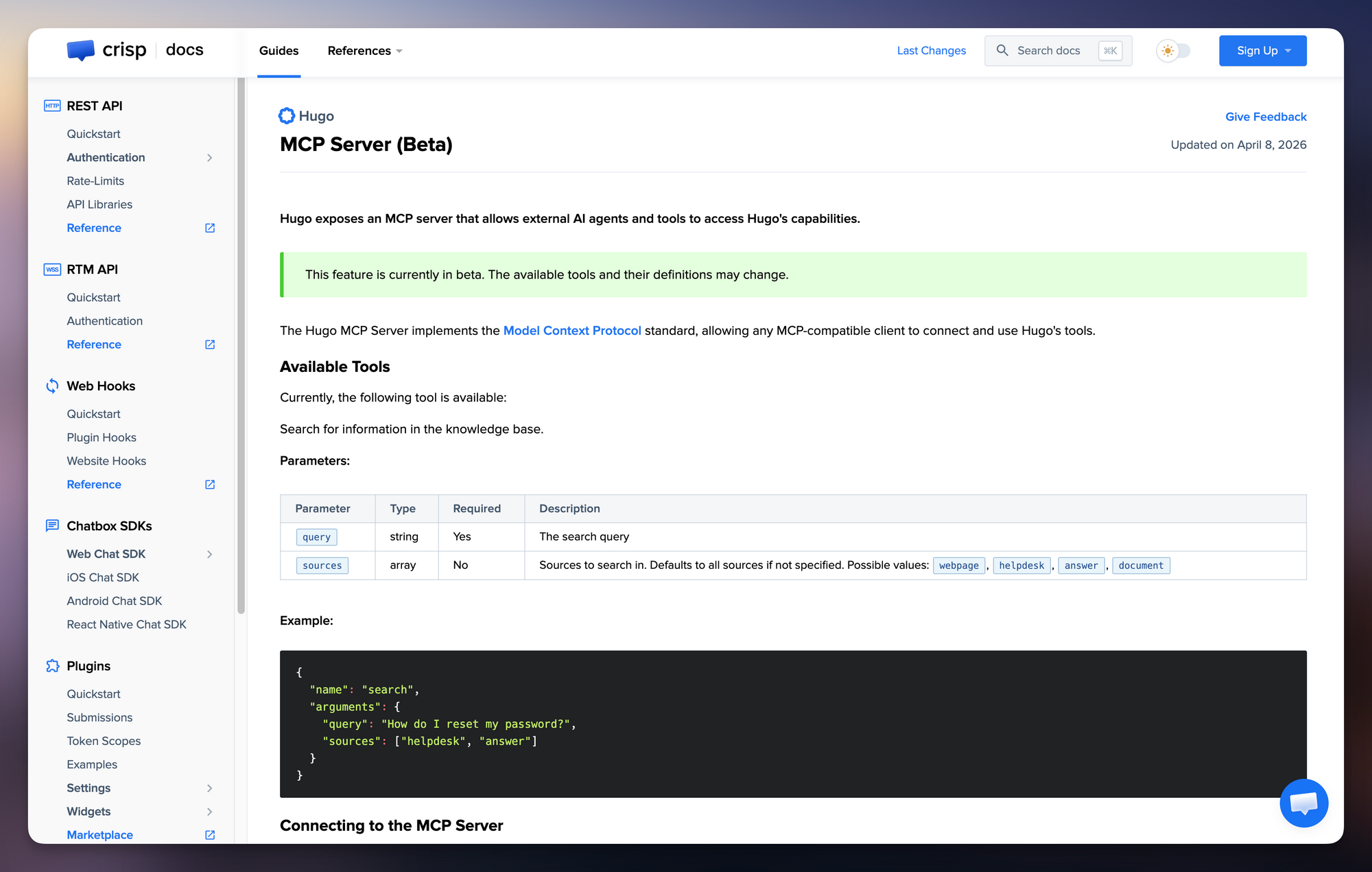Click the Search docs input field

point(1058,51)
